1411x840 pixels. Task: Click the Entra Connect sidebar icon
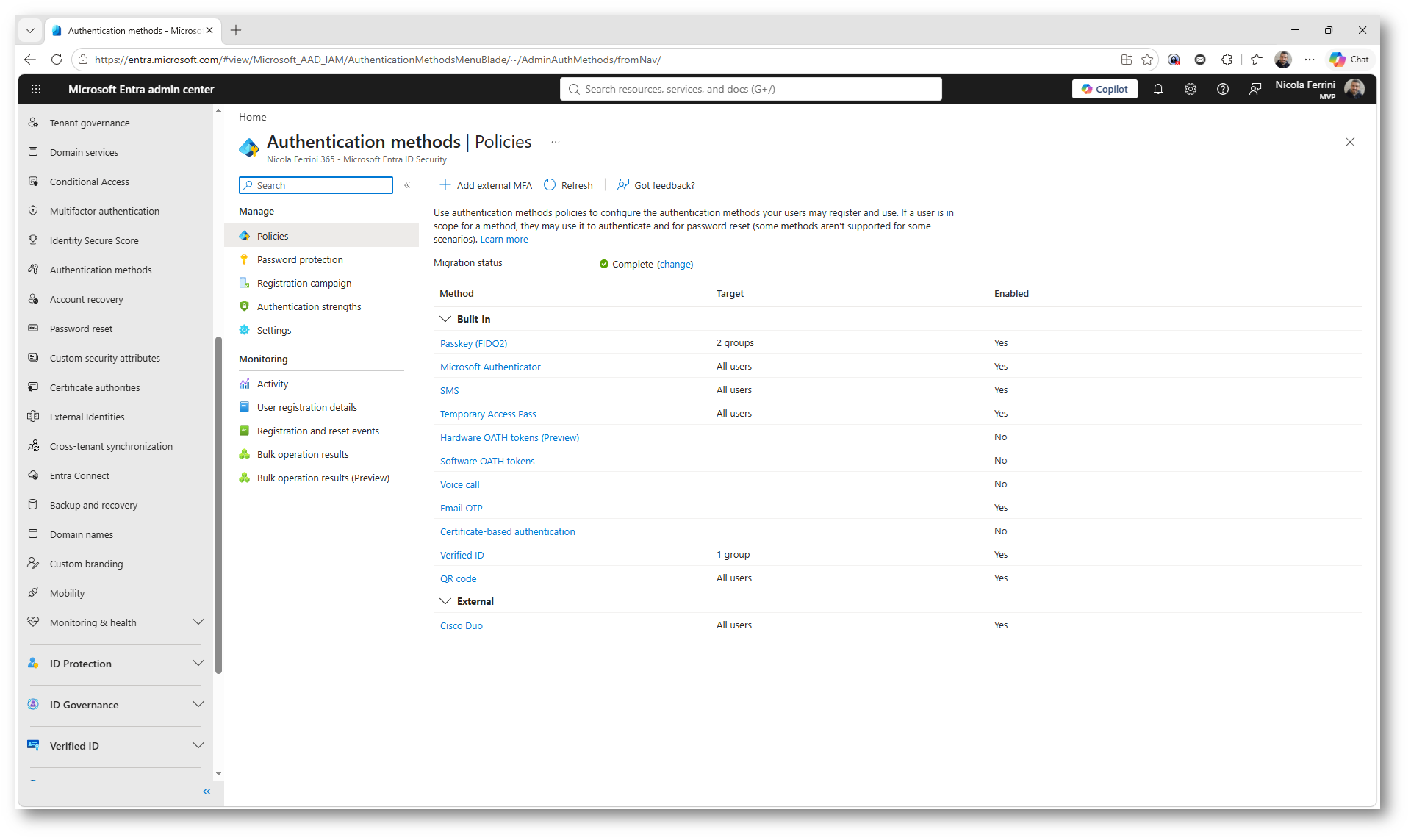[33, 475]
